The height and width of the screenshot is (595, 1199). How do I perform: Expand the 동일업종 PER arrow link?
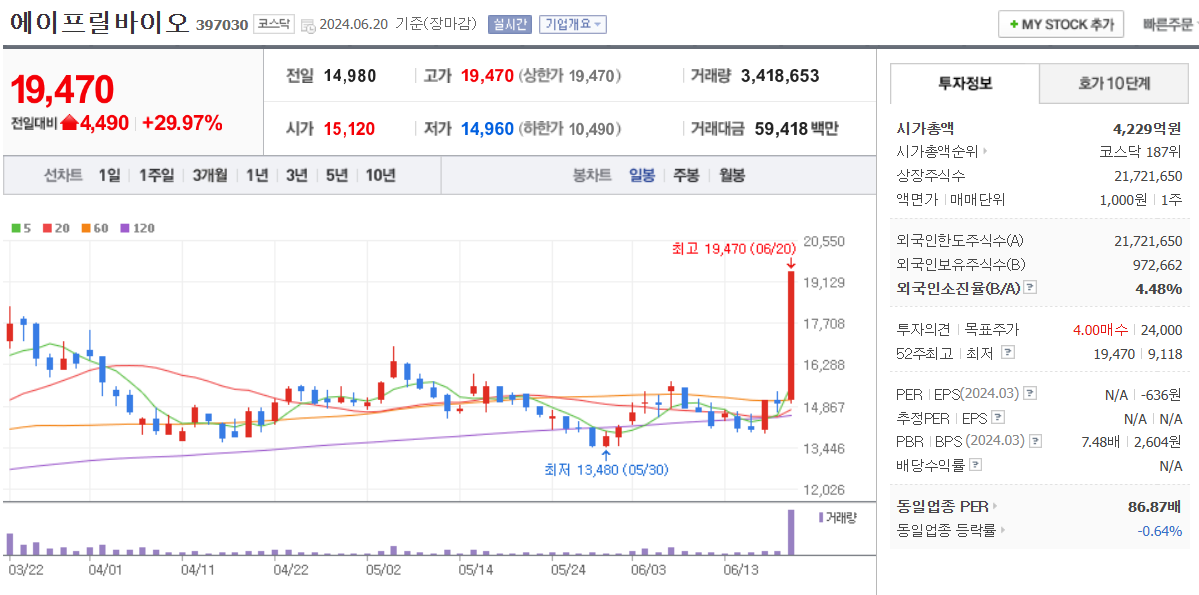[995, 506]
